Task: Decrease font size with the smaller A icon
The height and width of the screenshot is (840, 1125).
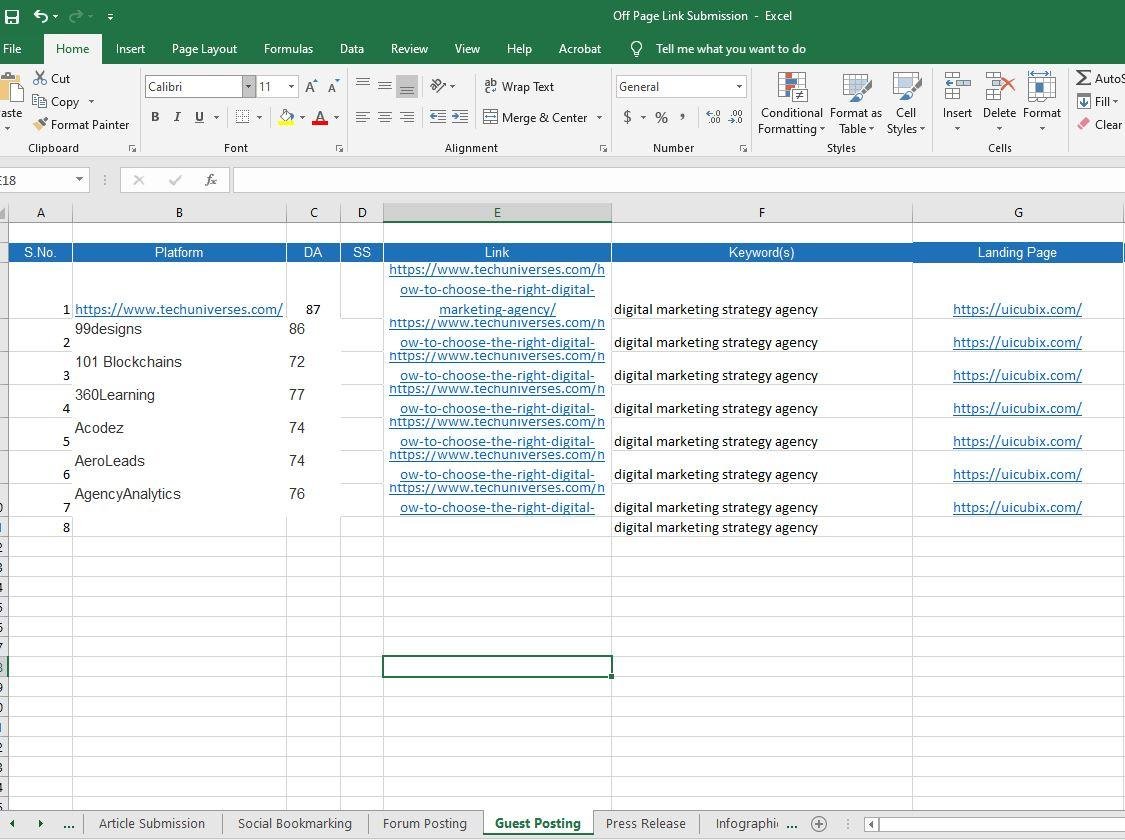Action: [333, 87]
